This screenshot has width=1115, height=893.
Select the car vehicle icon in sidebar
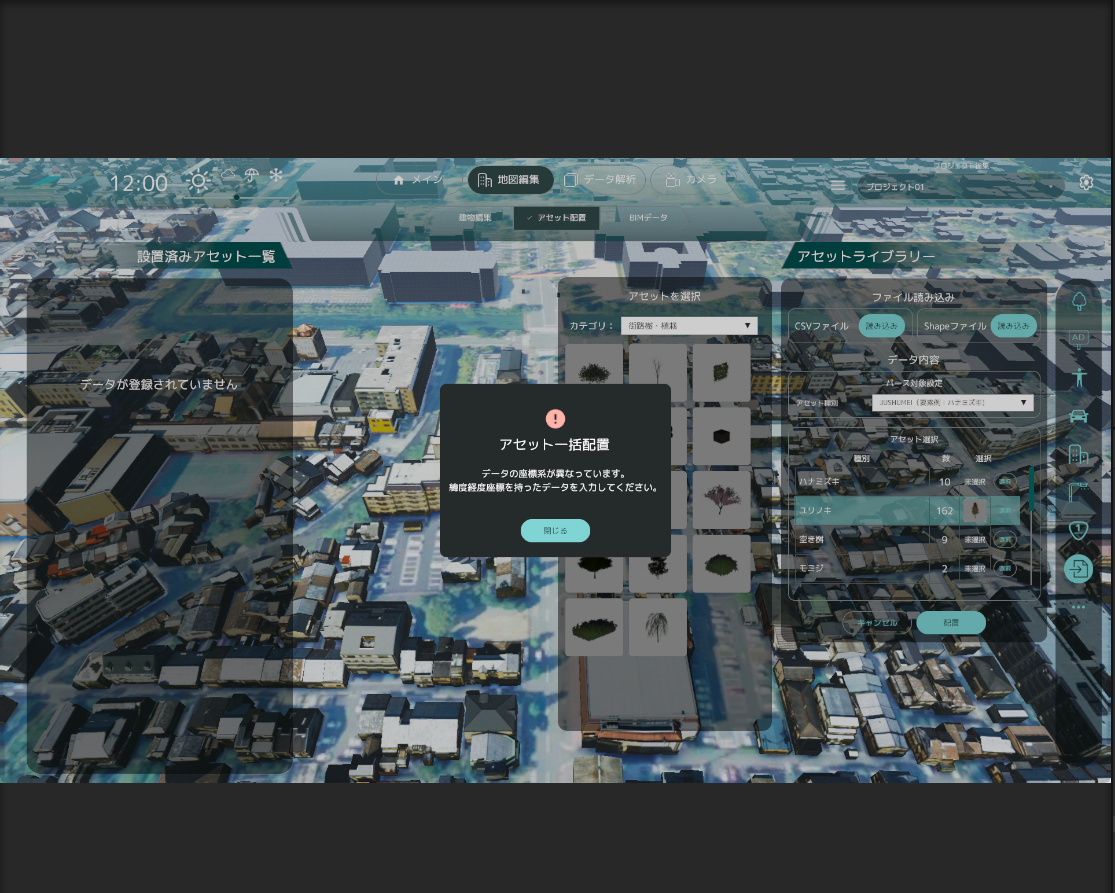click(1078, 415)
